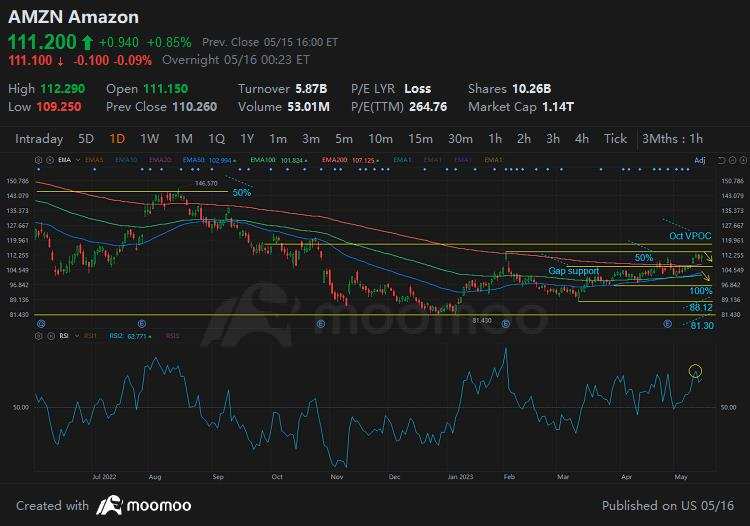Expand the EMA indicator dropdown arrow

pos(77,160)
